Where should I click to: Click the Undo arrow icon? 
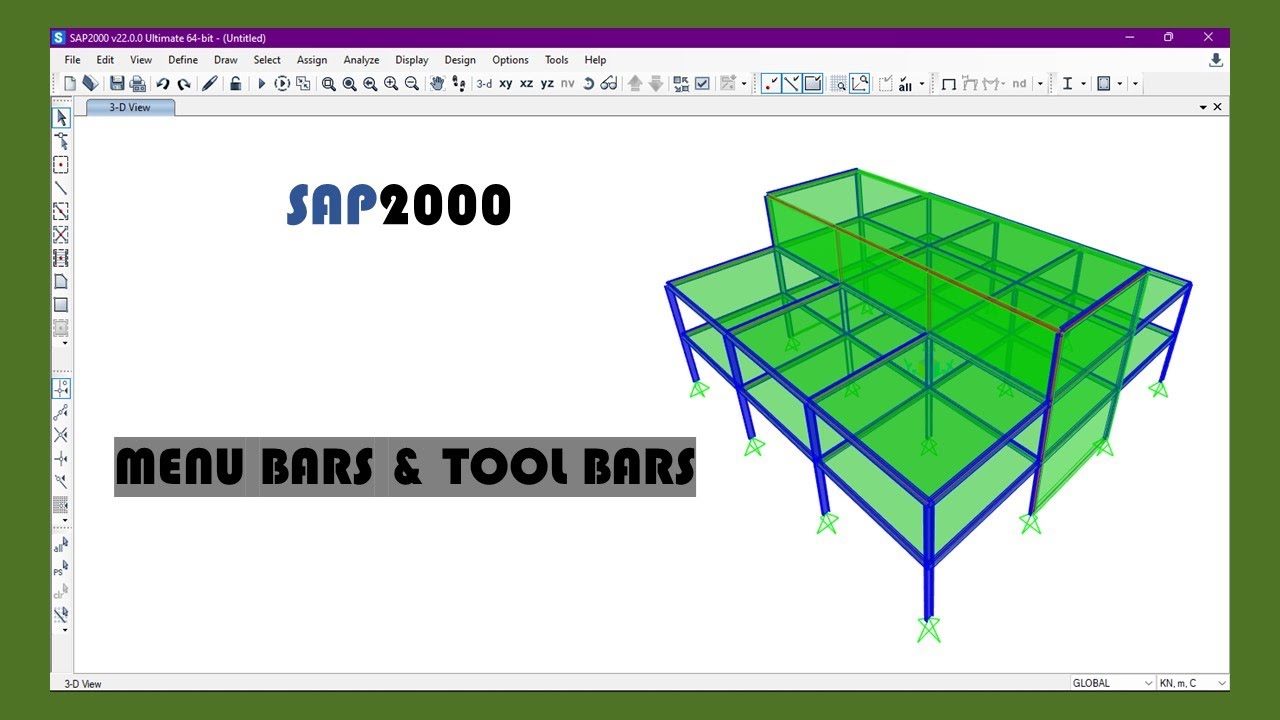point(163,84)
